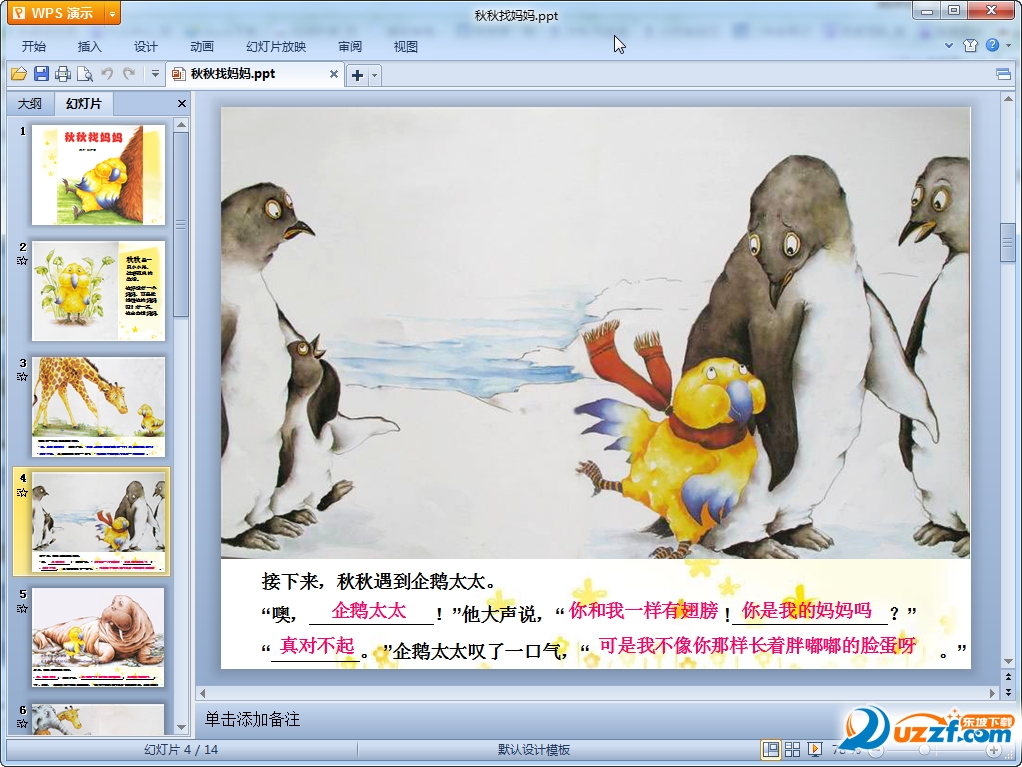1022x767 pixels.
Task: Switch to the 大纲 outline tab
Action: click(29, 104)
